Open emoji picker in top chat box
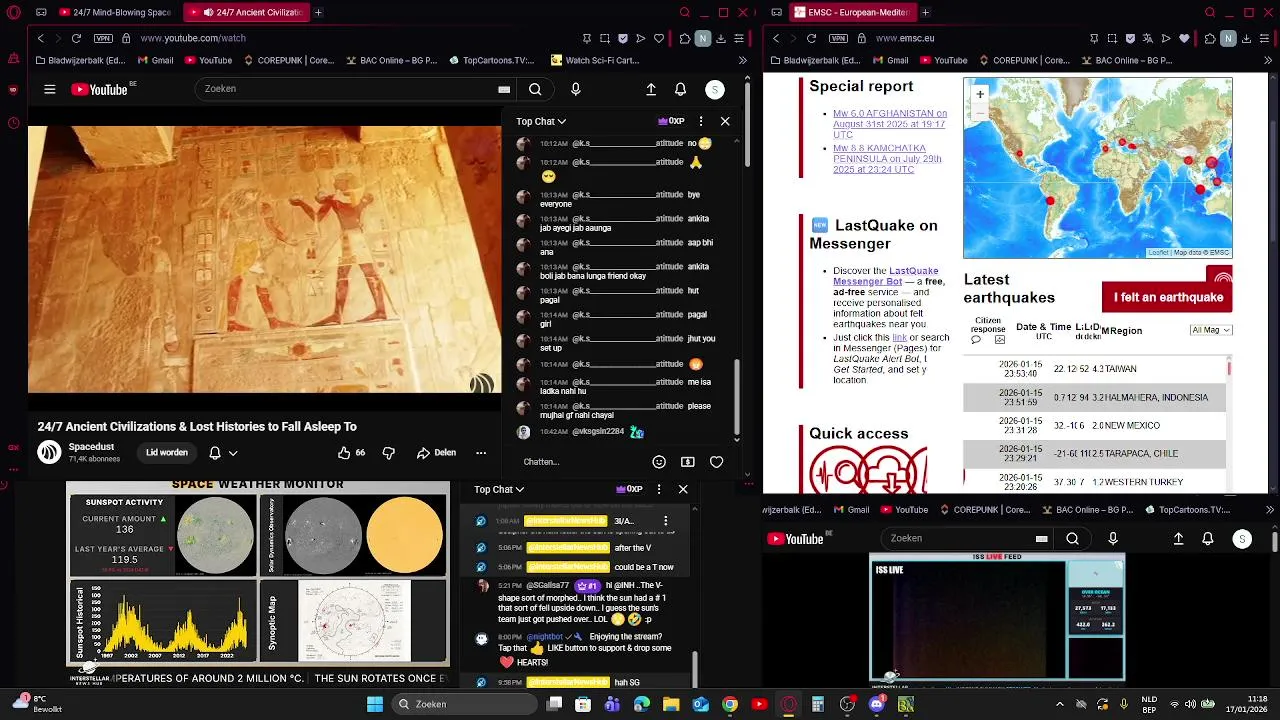This screenshot has height=720, width=1280. coord(658,462)
